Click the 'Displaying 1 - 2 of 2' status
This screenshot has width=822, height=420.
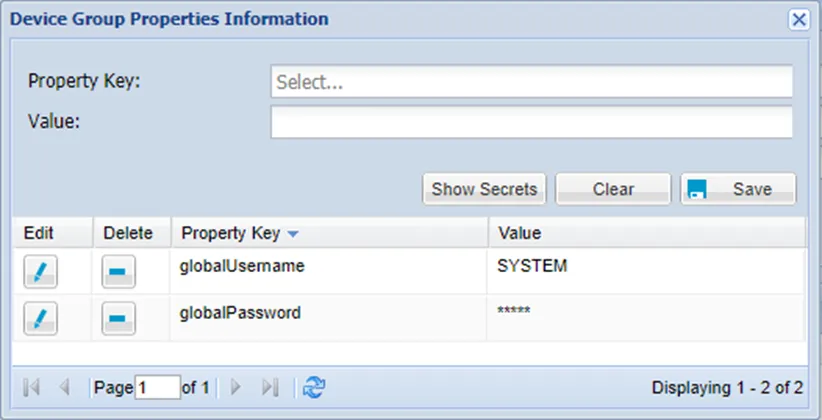click(x=727, y=387)
